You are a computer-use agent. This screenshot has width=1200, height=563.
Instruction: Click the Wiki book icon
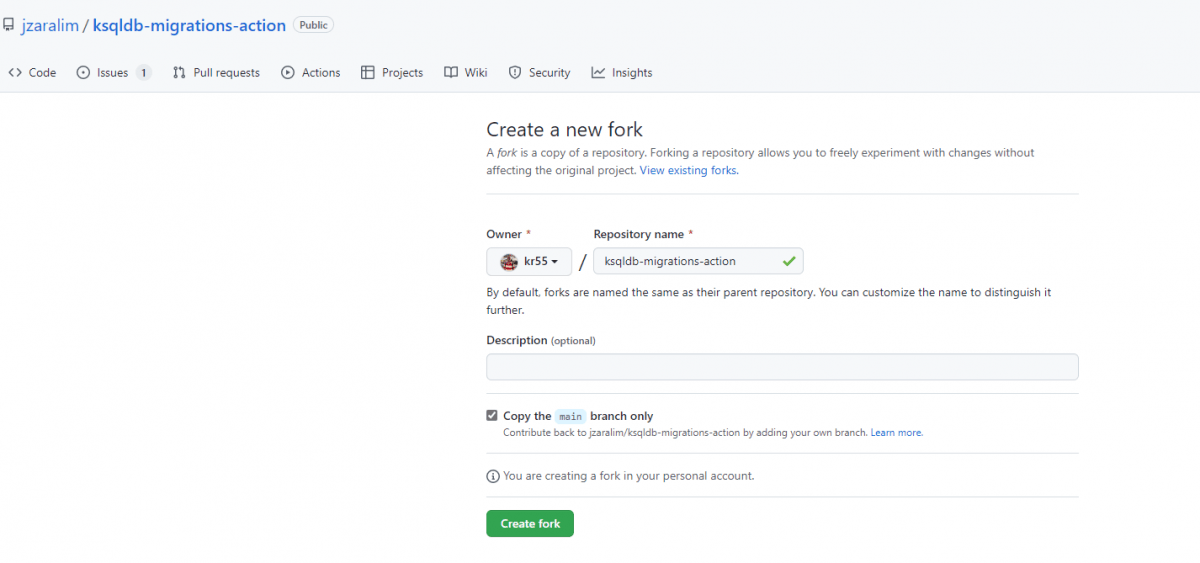pyautogui.click(x=451, y=73)
